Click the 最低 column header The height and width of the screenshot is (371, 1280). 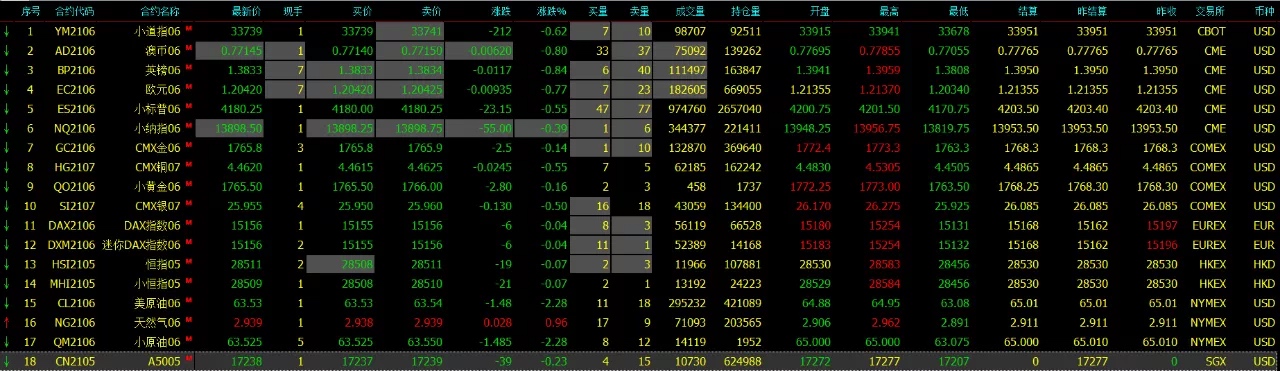click(x=959, y=11)
